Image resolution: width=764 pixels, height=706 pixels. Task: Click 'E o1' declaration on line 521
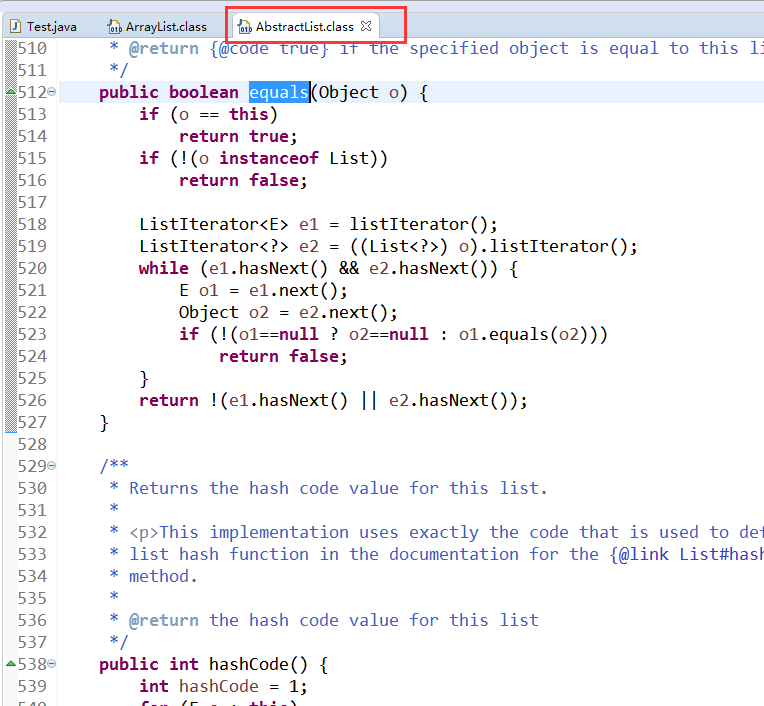[199, 290]
